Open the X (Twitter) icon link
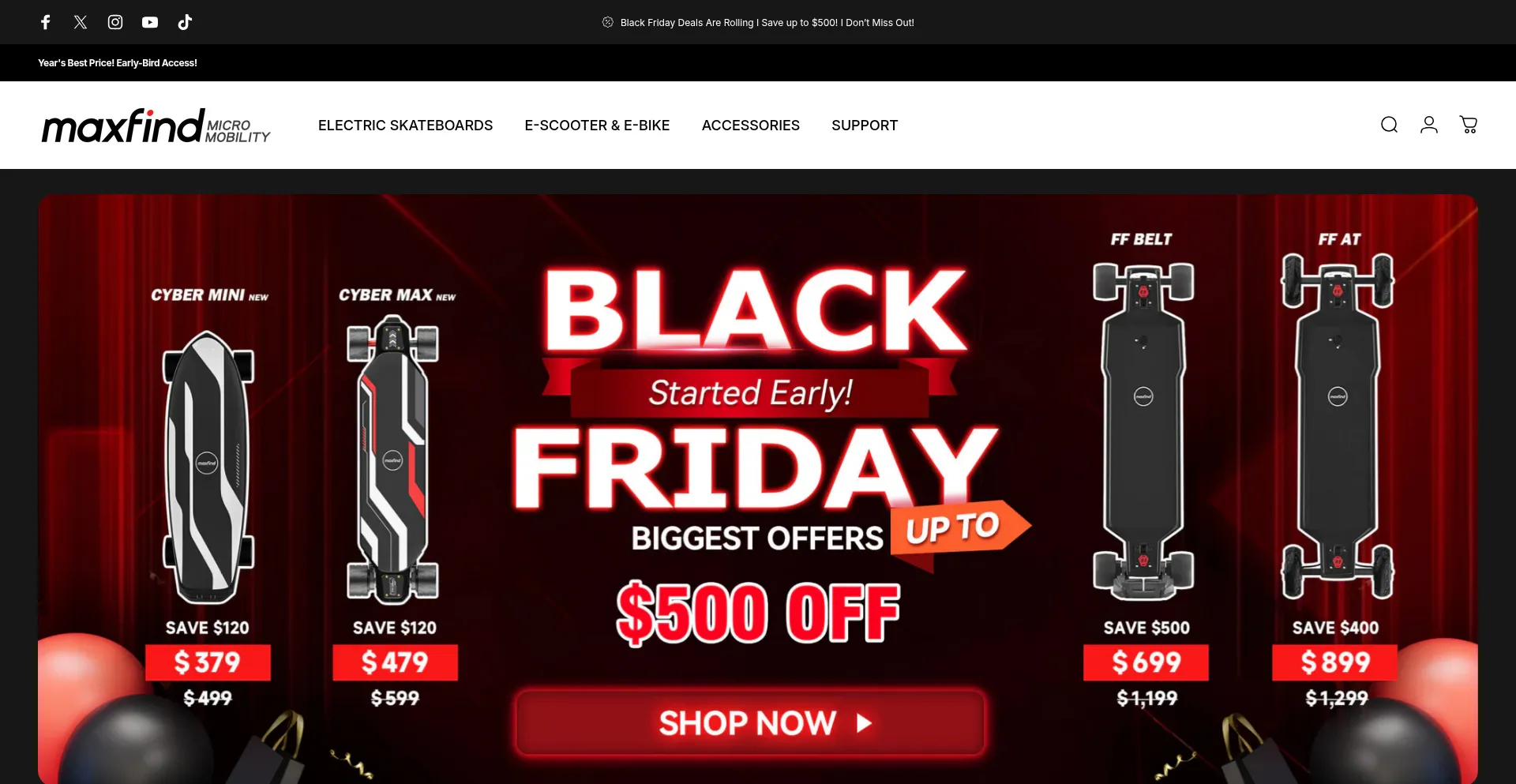Viewport: 1516px width, 784px height. point(81,22)
